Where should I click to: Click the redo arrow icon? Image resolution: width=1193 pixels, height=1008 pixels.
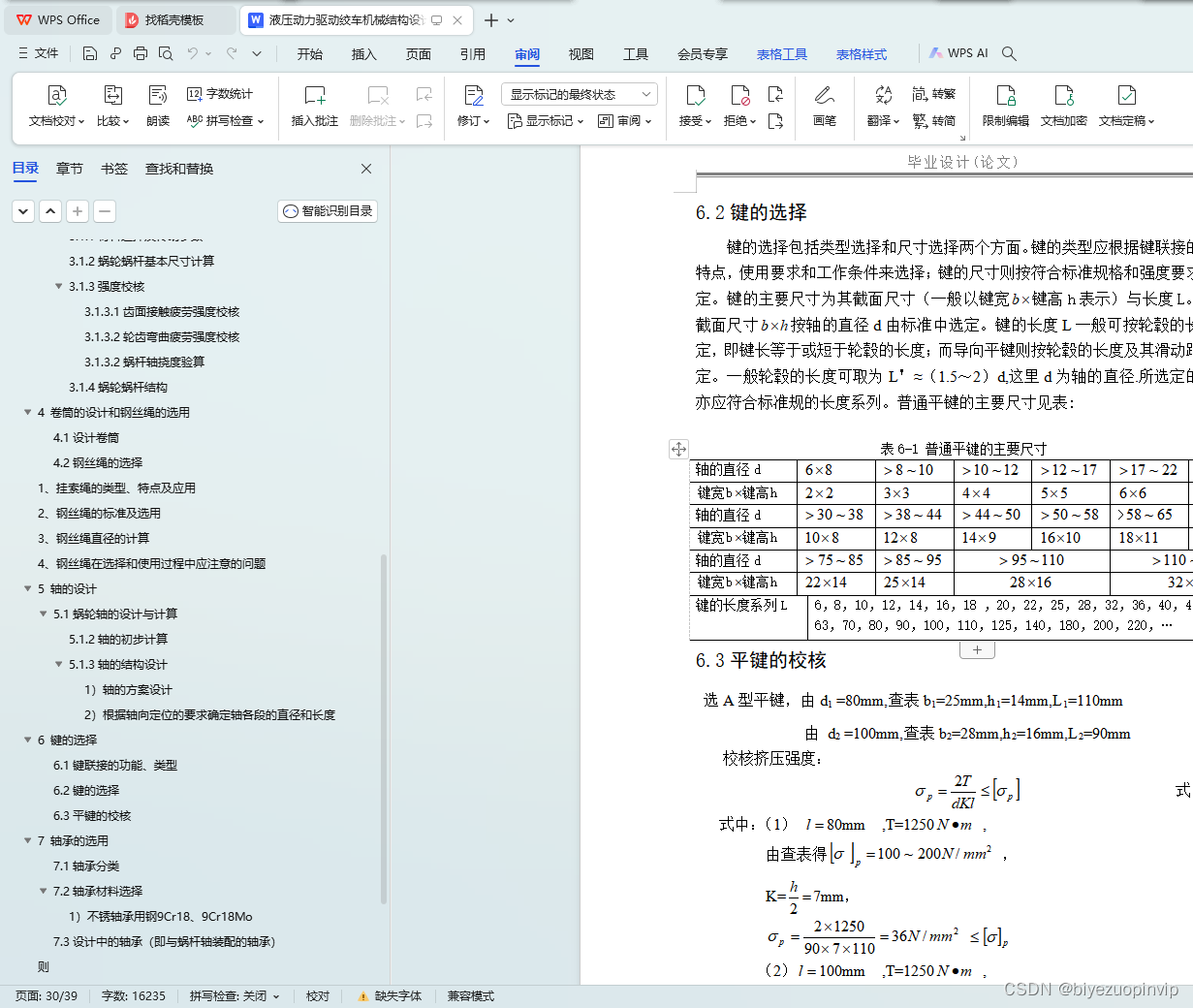232,53
